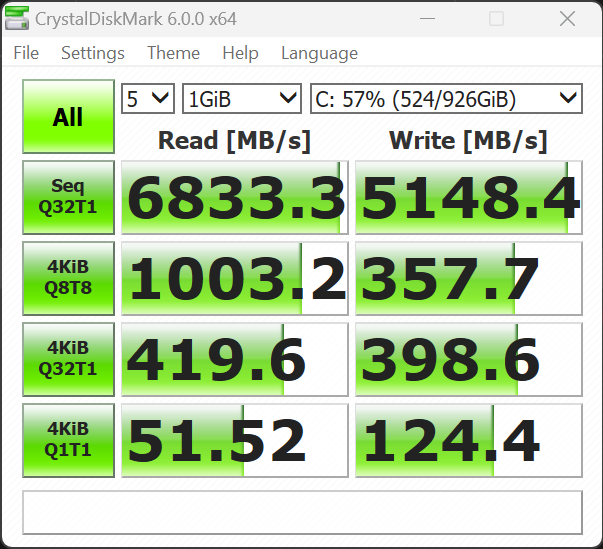603x549 pixels.
Task: Select the 4KiB Q8T8 read result 1003.2
Action: (x=235, y=278)
